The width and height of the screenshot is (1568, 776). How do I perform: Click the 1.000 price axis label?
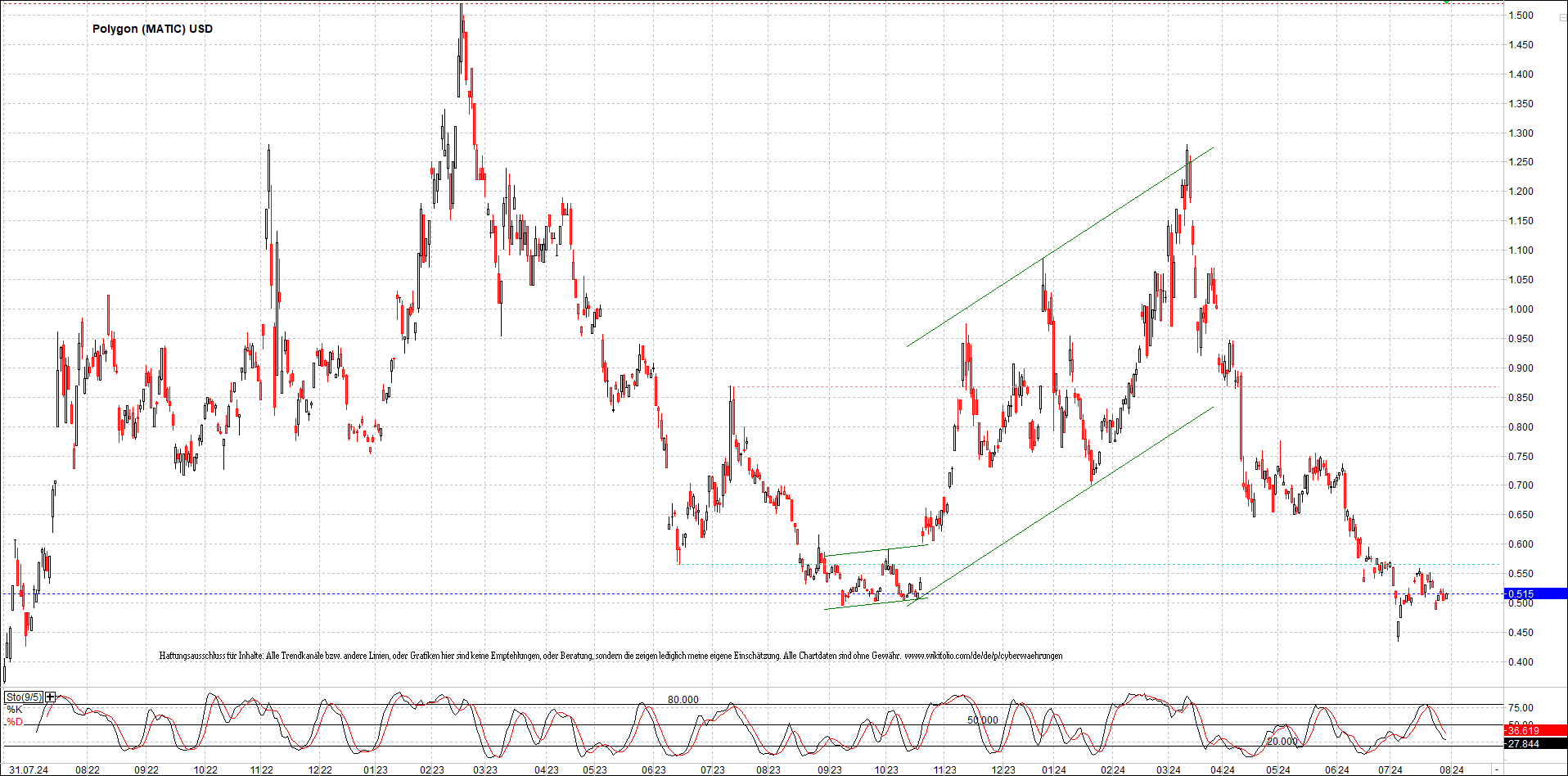coord(1521,309)
